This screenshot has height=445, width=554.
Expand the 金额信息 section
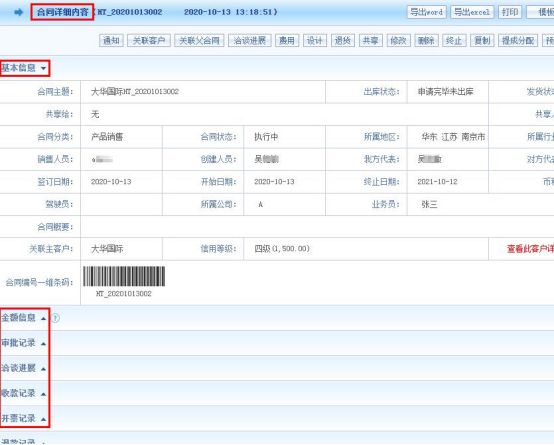click(x=24, y=318)
